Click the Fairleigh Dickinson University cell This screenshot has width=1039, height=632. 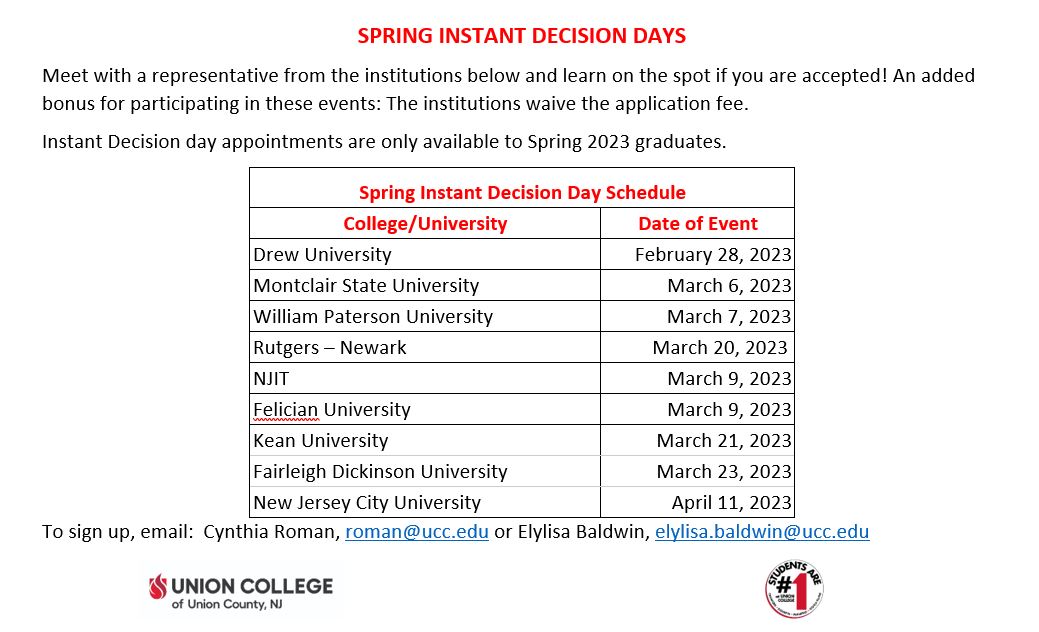click(425, 472)
